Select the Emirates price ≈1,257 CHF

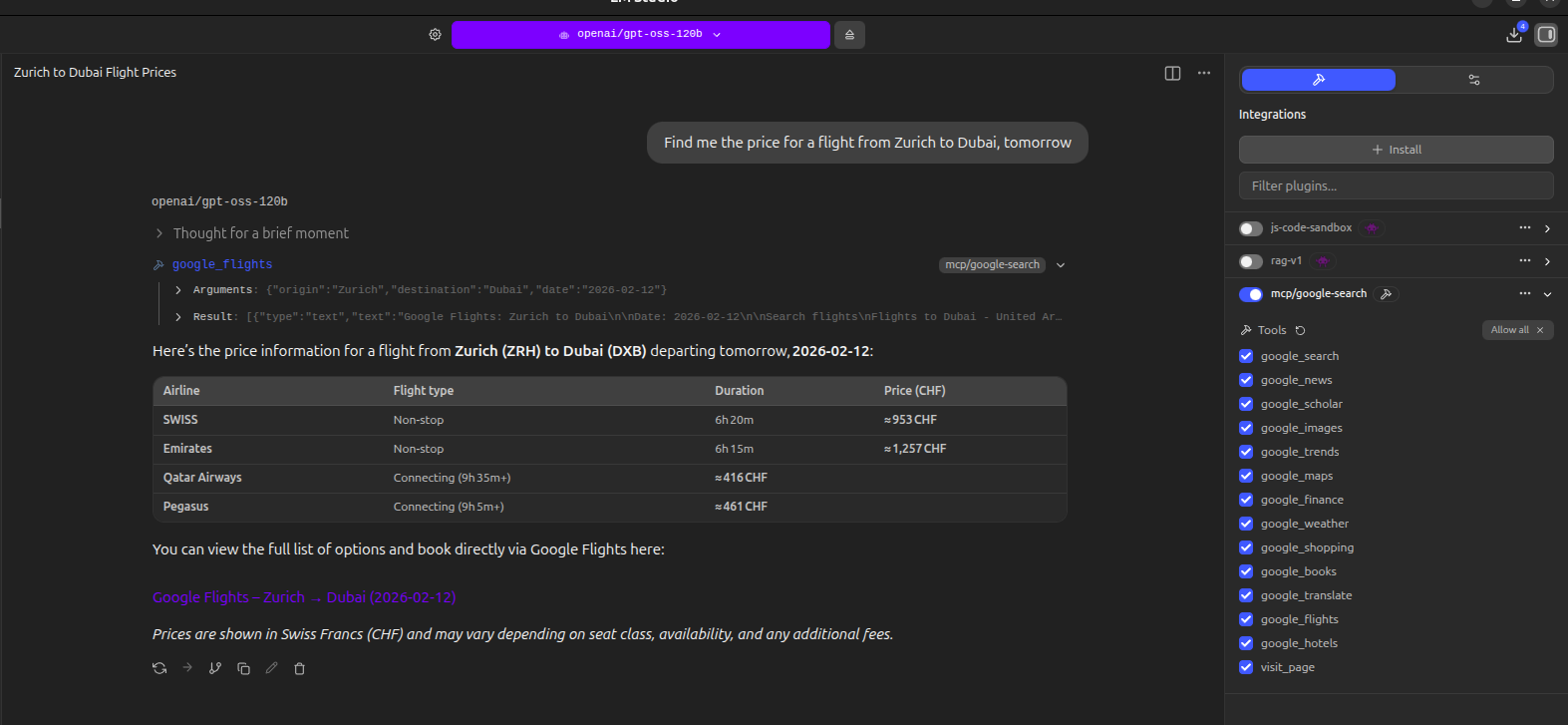point(915,449)
